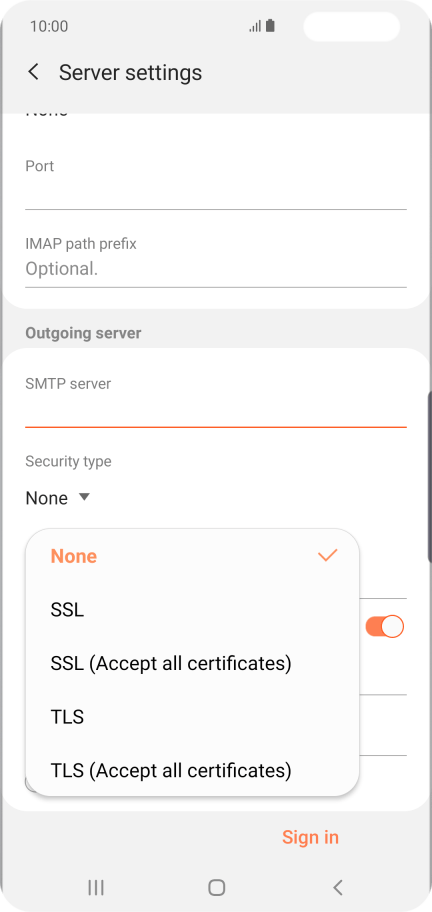This screenshot has height=912, width=432.
Task: Toggle the orange switch beside the dropdown
Action: pos(384,626)
